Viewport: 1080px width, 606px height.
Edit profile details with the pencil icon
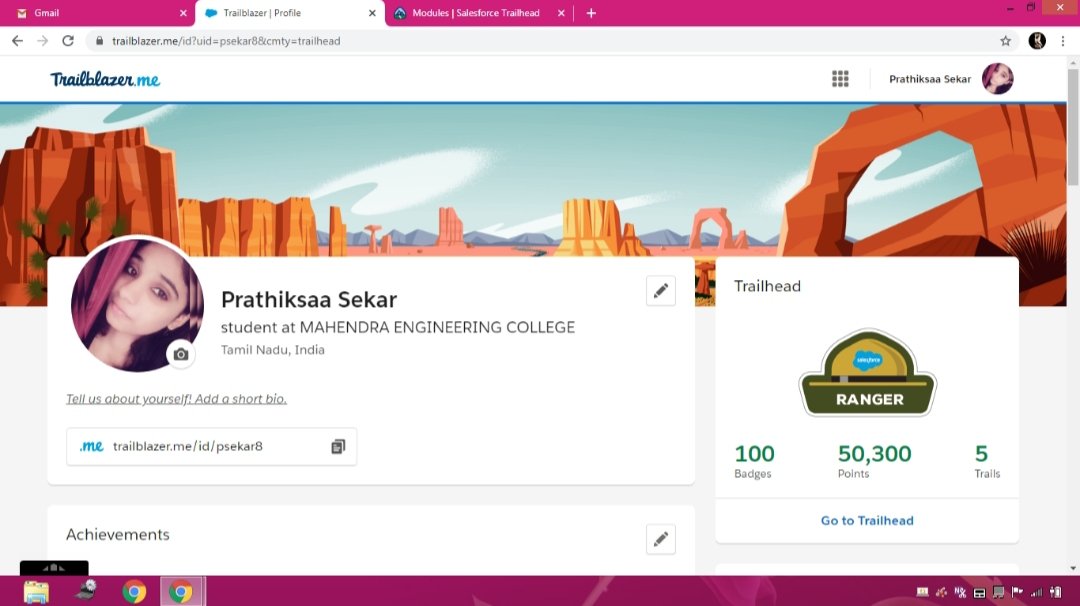click(x=661, y=291)
